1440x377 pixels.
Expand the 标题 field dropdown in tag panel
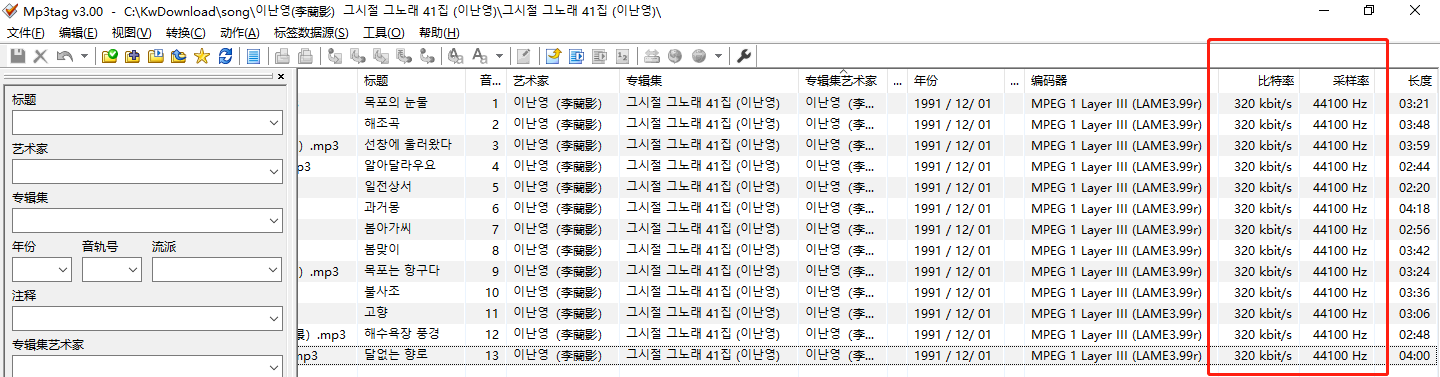(x=274, y=123)
